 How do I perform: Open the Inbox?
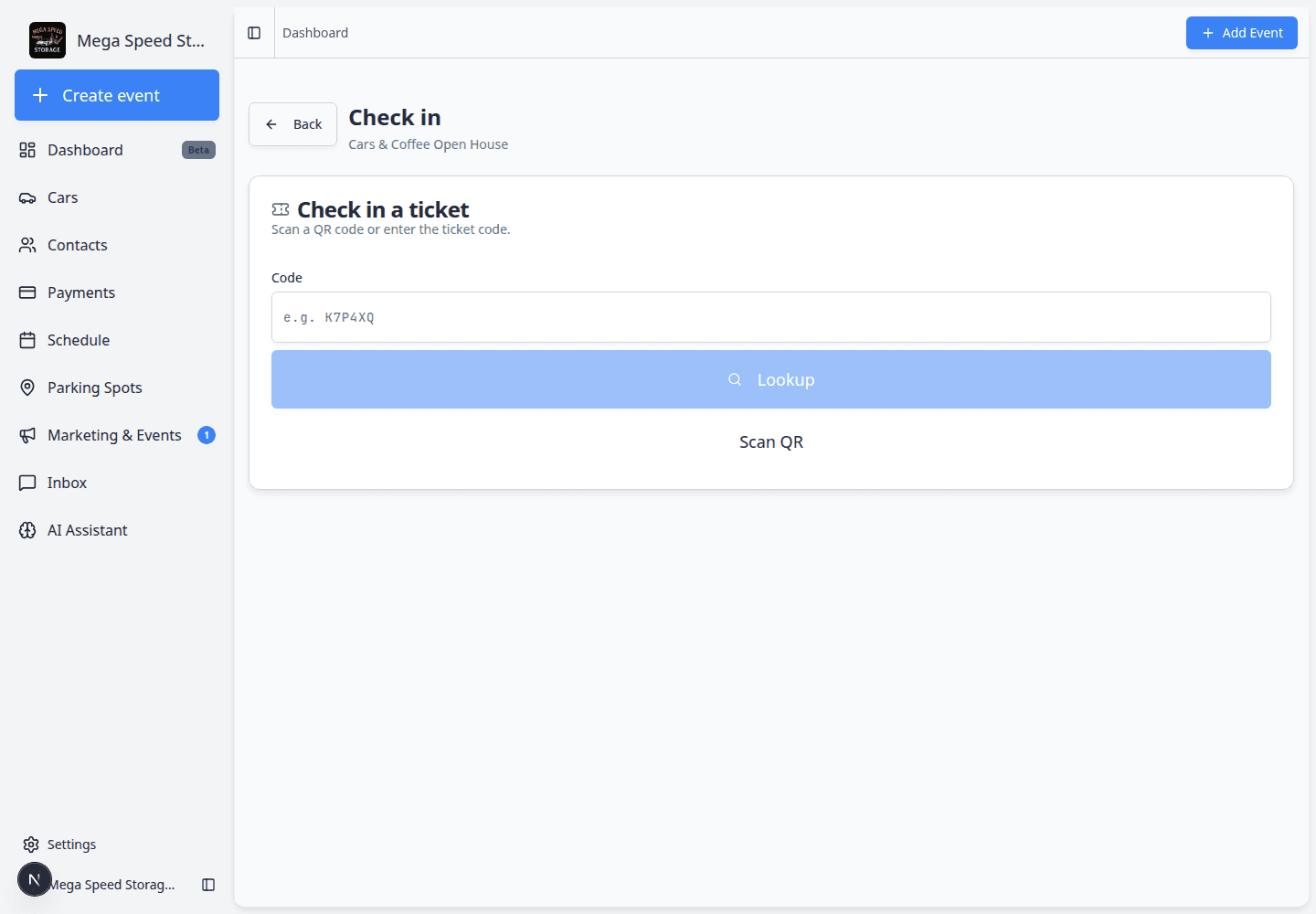click(117, 483)
